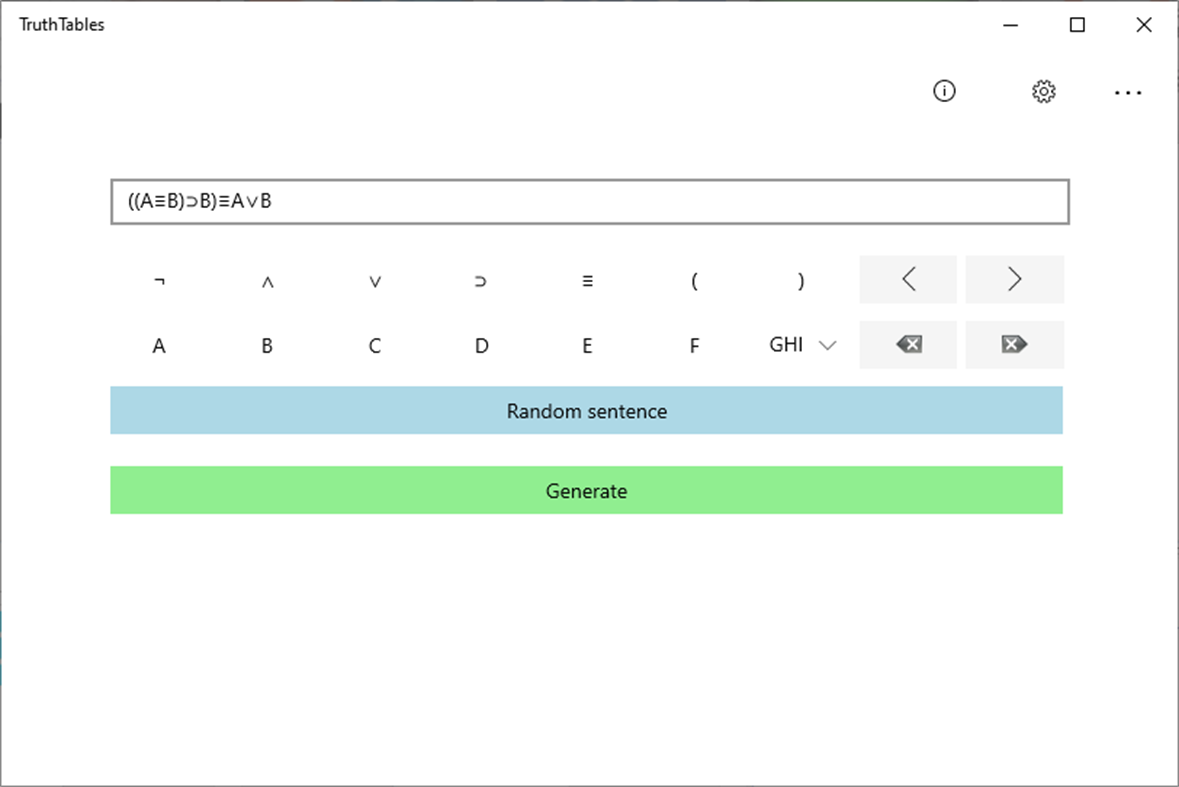
Task: Generate a random sentence
Action: tap(586, 410)
